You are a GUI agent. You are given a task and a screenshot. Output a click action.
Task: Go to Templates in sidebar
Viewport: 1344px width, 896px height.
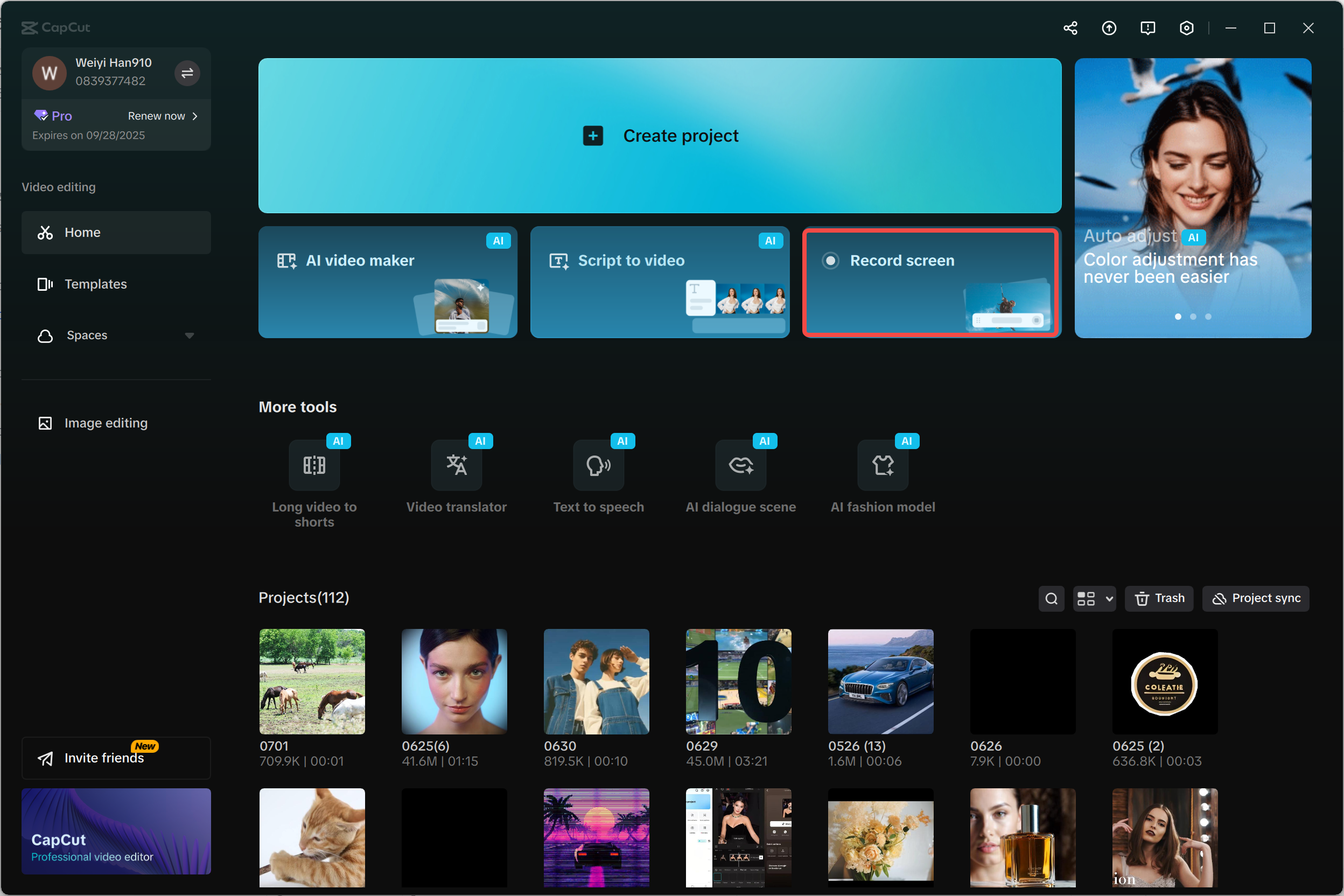pyautogui.click(x=95, y=284)
